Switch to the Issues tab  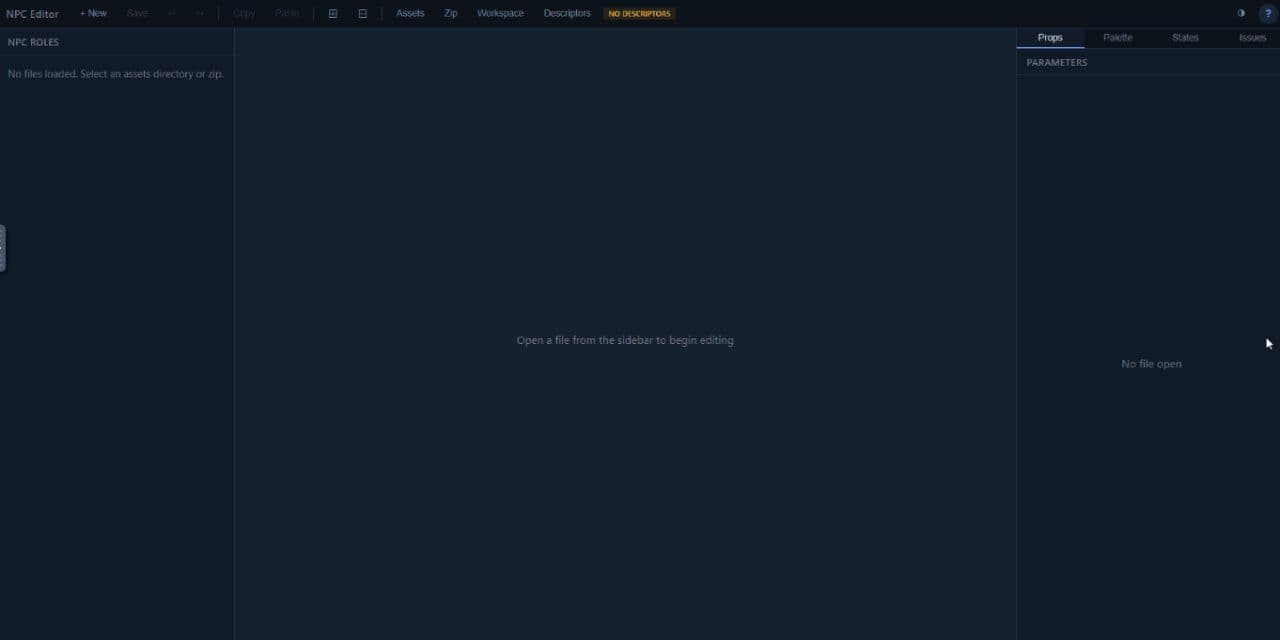pyautogui.click(x=1252, y=38)
